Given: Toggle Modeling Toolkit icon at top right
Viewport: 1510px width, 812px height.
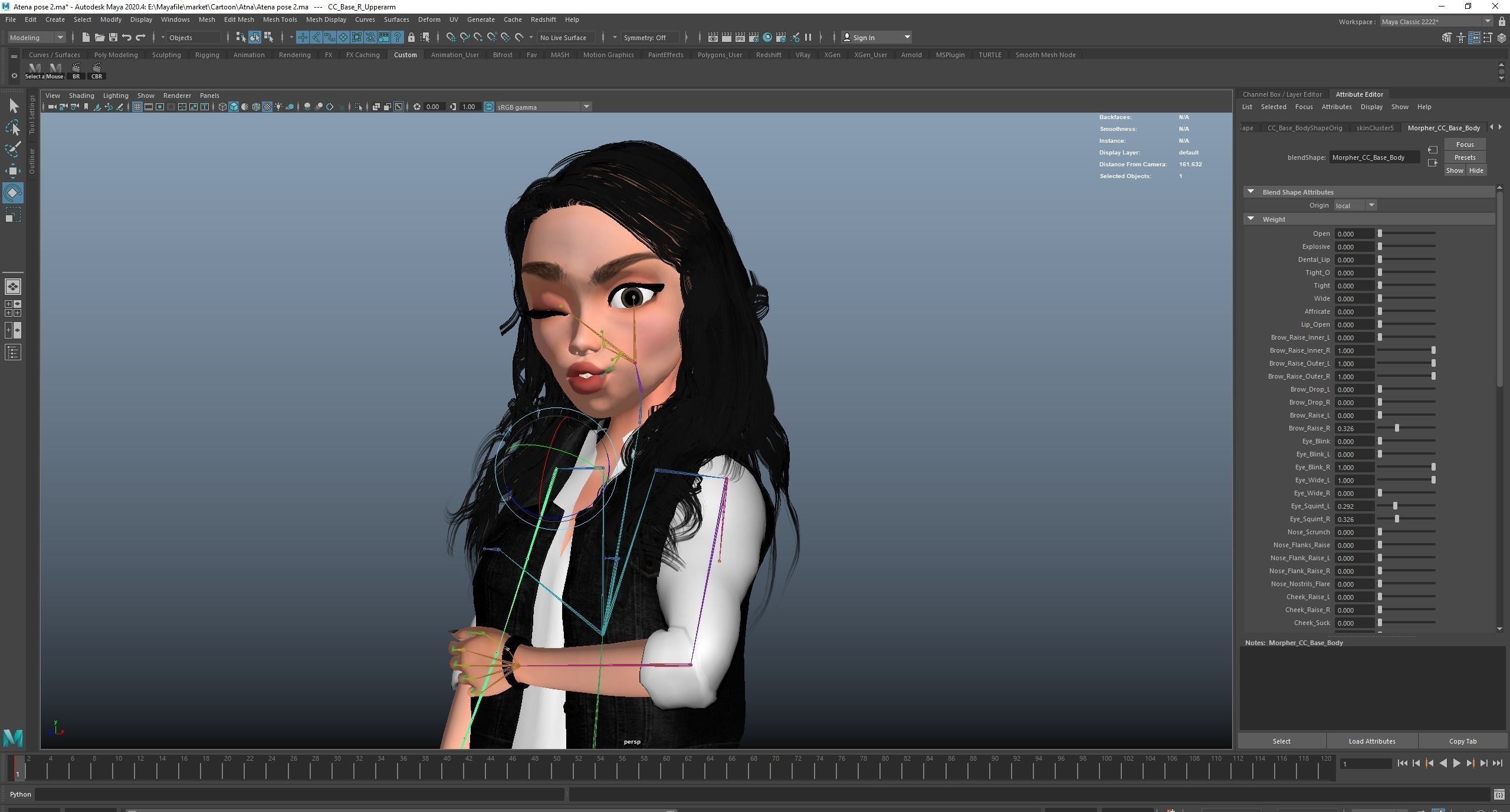Looking at the screenshot, I should click(1447, 38).
